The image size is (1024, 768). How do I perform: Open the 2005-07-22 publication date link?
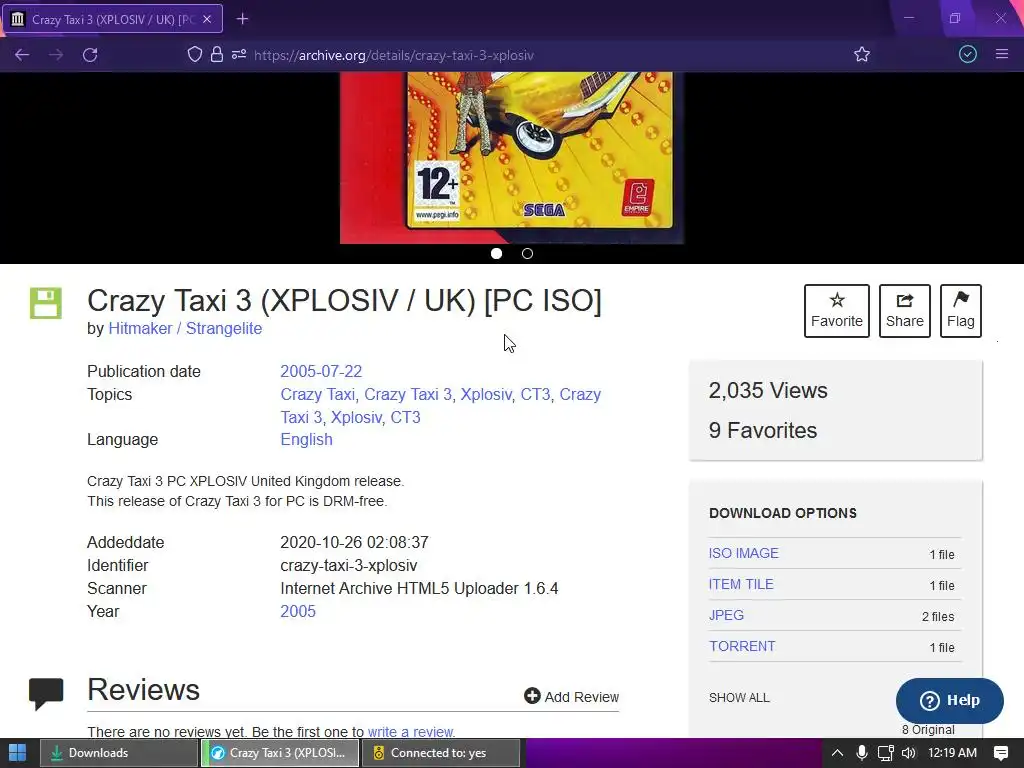pos(321,372)
